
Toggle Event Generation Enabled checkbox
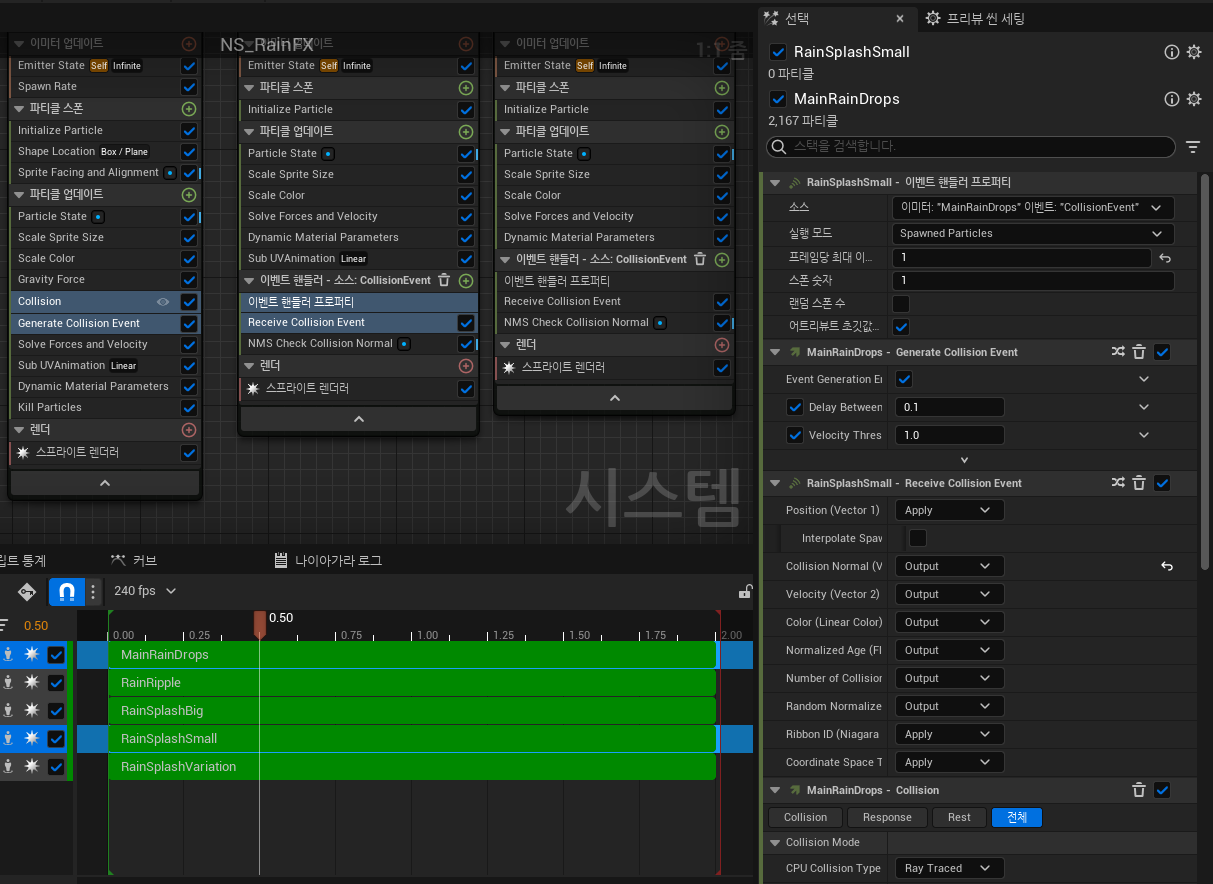(904, 379)
